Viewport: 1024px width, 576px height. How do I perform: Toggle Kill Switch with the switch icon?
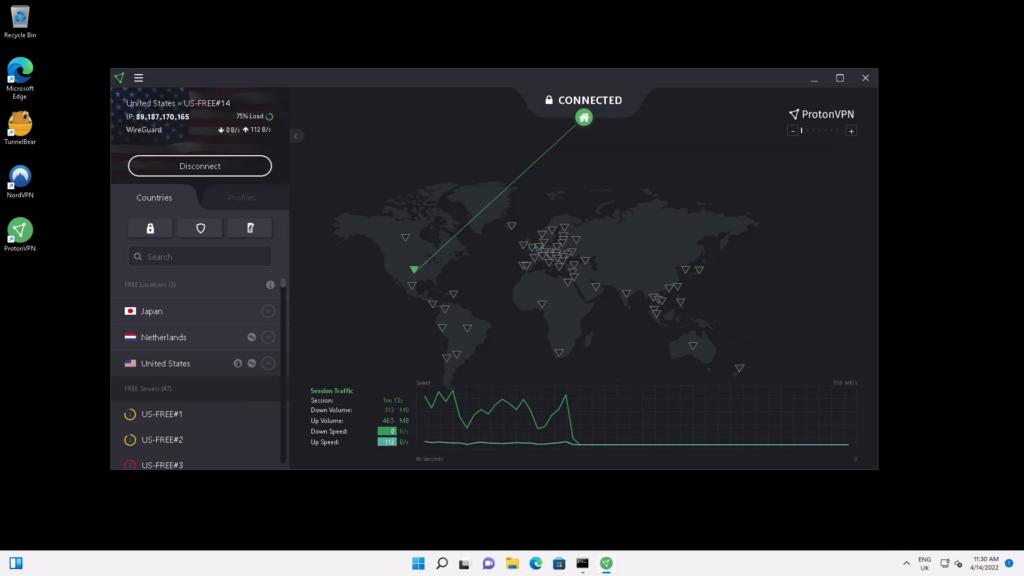coord(250,228)
